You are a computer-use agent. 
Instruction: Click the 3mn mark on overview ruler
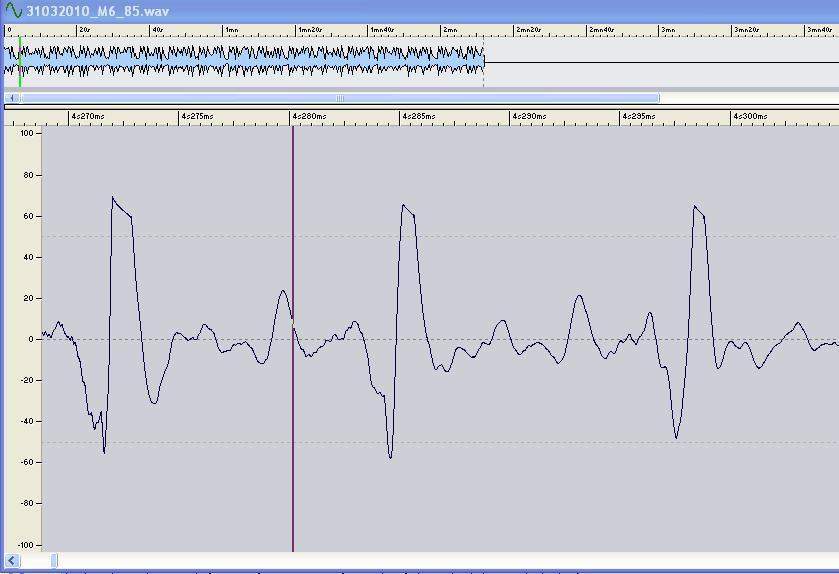667,30
